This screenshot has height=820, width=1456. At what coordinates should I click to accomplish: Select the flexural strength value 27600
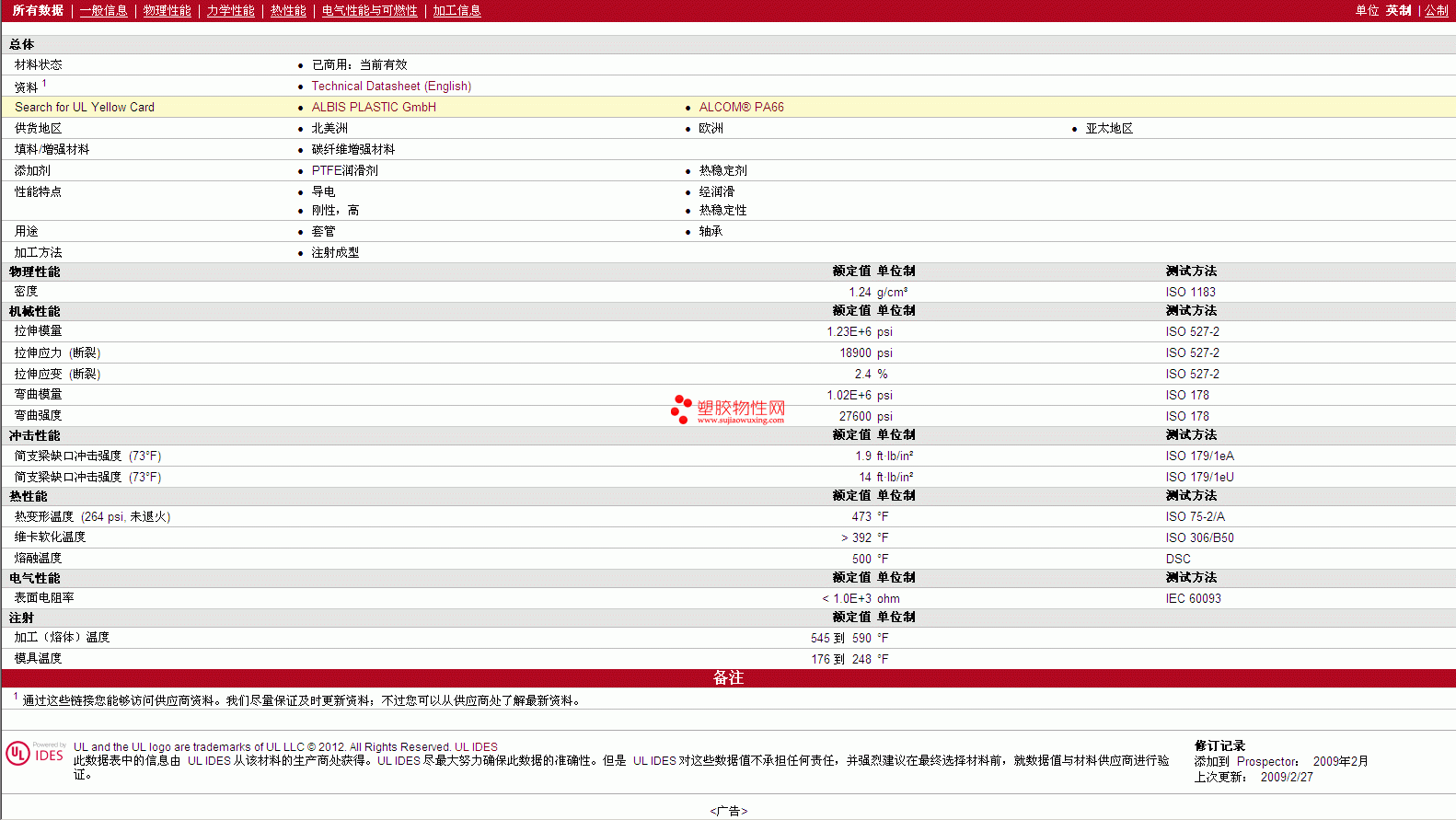click(x=855, y=416)
